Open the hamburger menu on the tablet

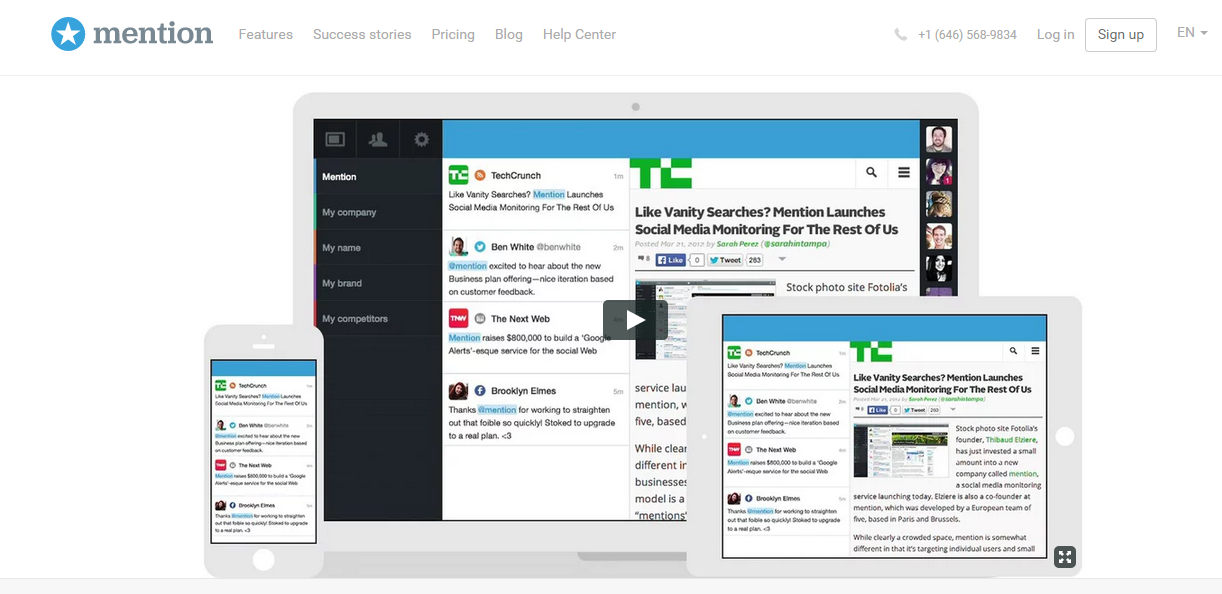pyautogui.click(x=1035, y=351)
